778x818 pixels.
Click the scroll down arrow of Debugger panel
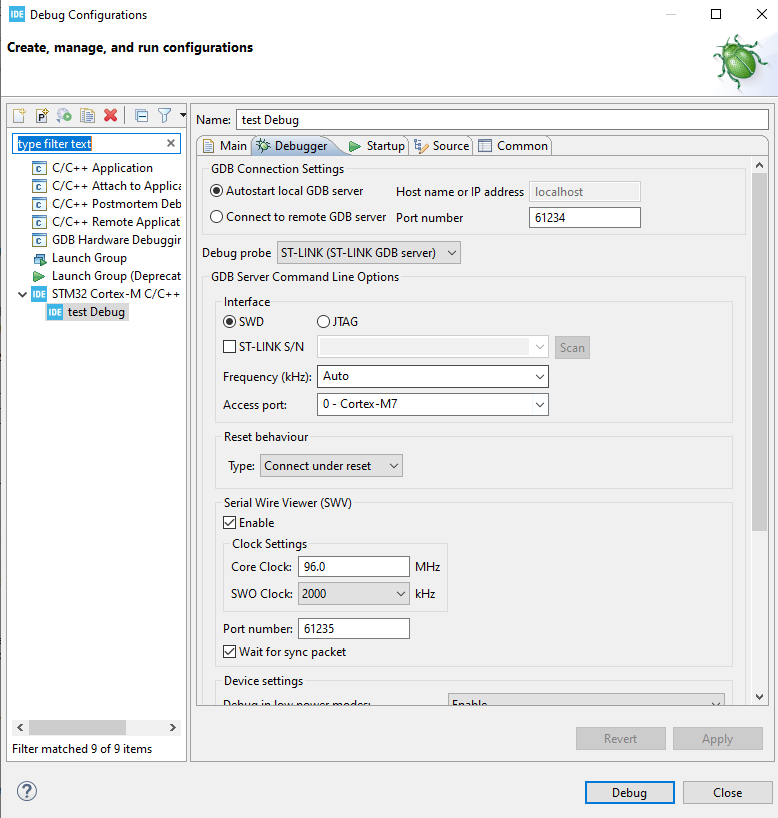point(759,696)
